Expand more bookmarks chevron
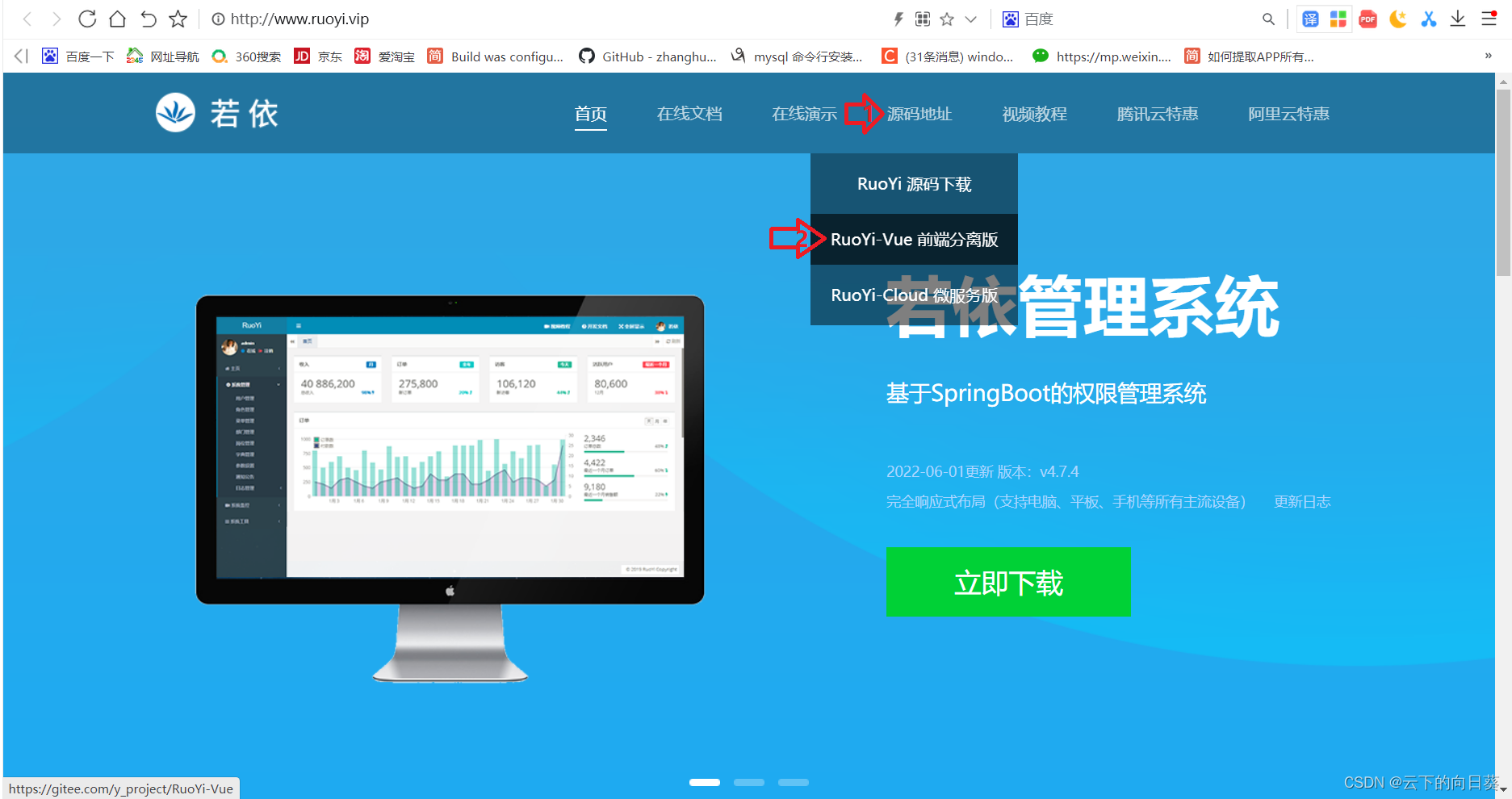The image size is (1512, 799). 1489,56
